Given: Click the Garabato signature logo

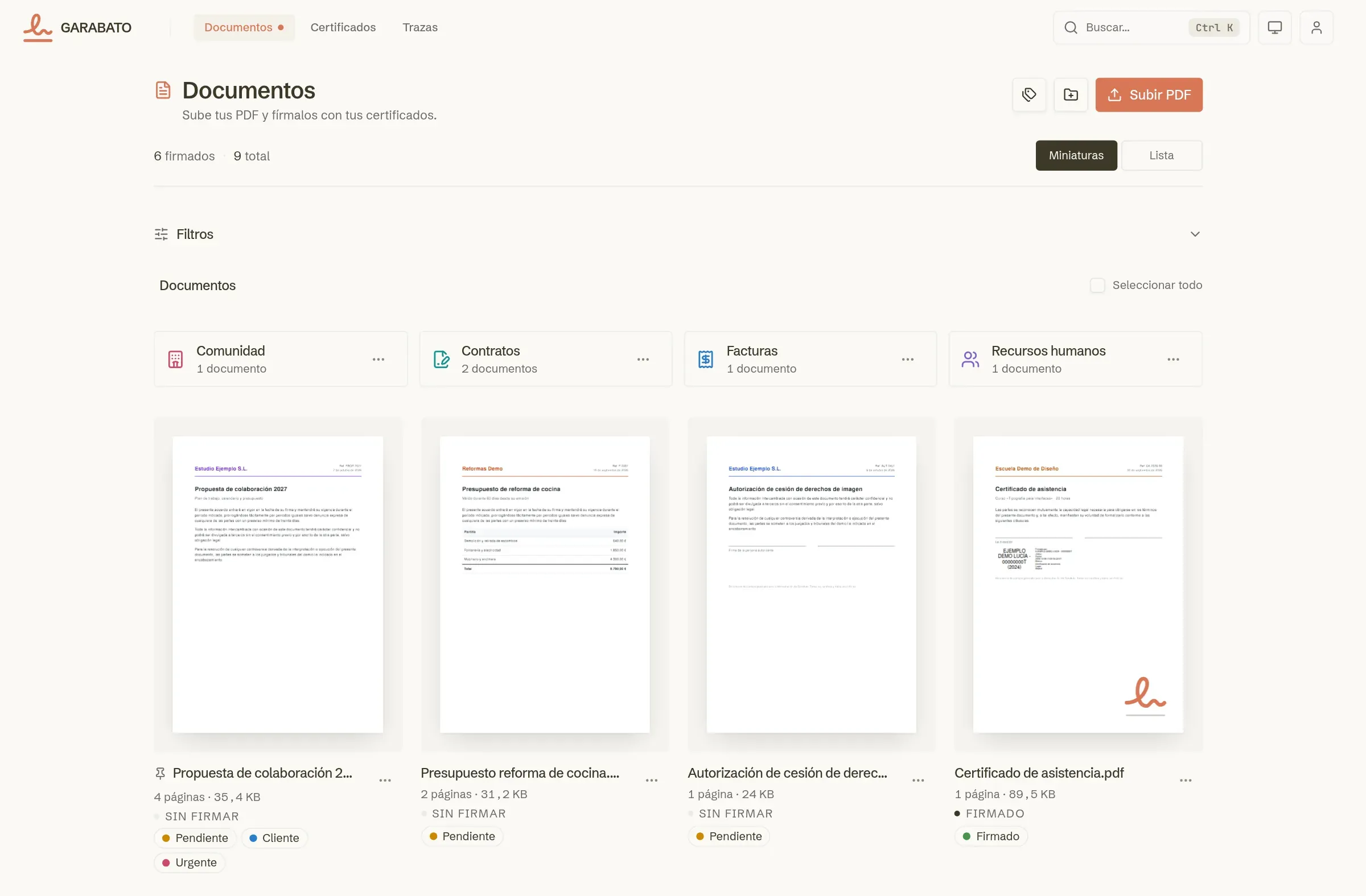Looking at the screenshot, I should point(38,27).
